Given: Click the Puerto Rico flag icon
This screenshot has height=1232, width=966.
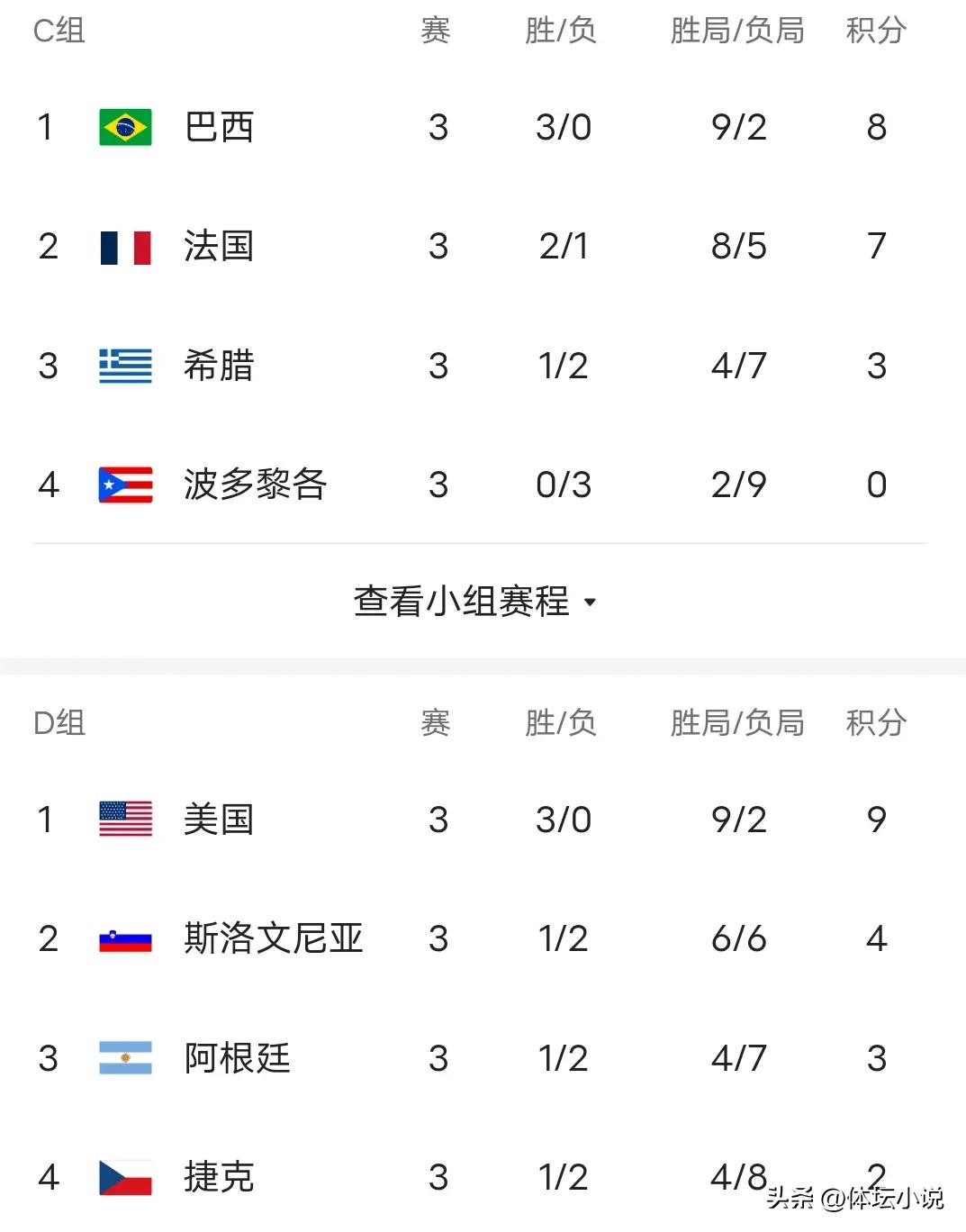Looking at the screenshot, I should tap(125, 485).
